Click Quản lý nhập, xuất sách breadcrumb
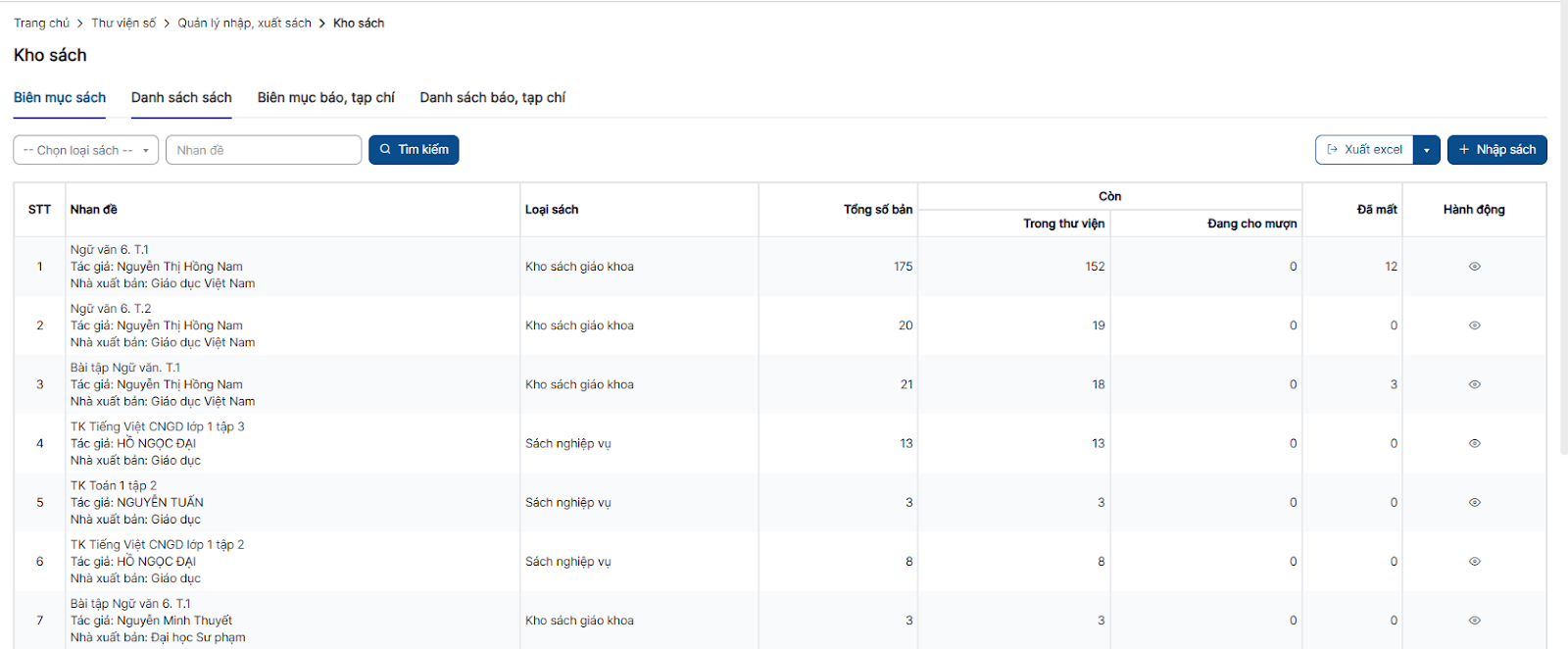This screenshot has height=649, width=1568. (x=244, y=23)
